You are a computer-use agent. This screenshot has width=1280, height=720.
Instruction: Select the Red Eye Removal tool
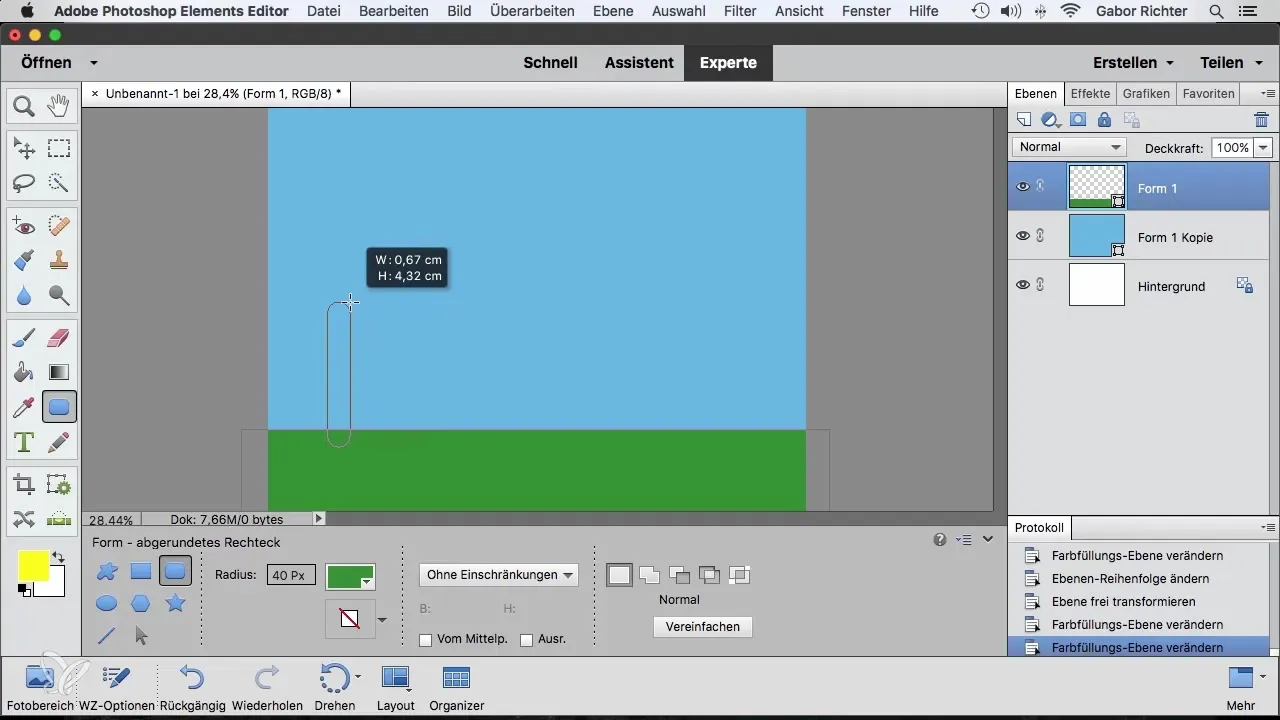tap(24, 226)
